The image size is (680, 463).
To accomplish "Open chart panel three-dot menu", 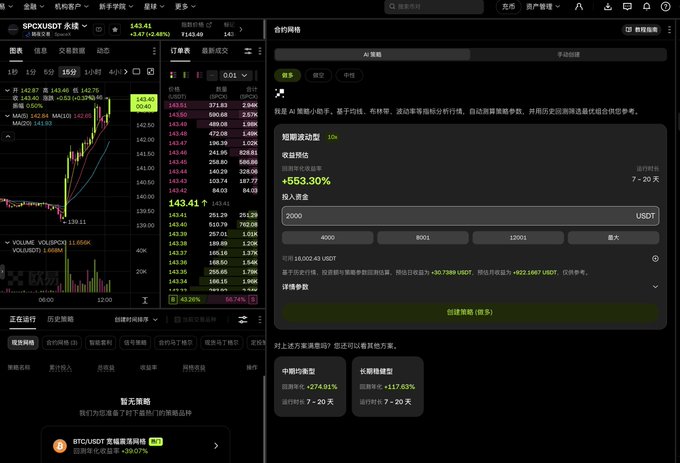I will (154, 51).
